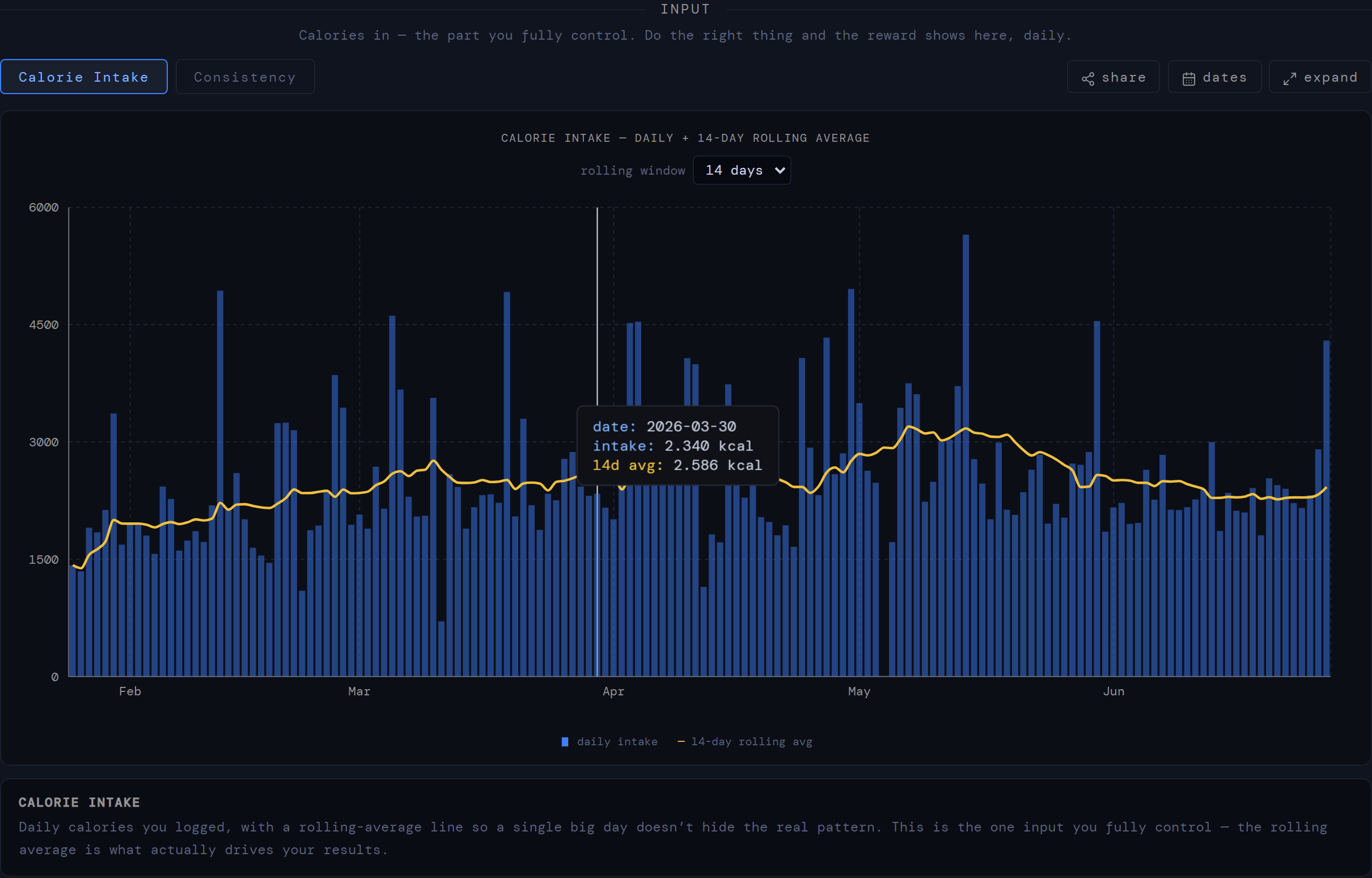This screenshot has width=1372, height=878.
Task: Click the last bar at chart's right end
Action: (1327, 509)
